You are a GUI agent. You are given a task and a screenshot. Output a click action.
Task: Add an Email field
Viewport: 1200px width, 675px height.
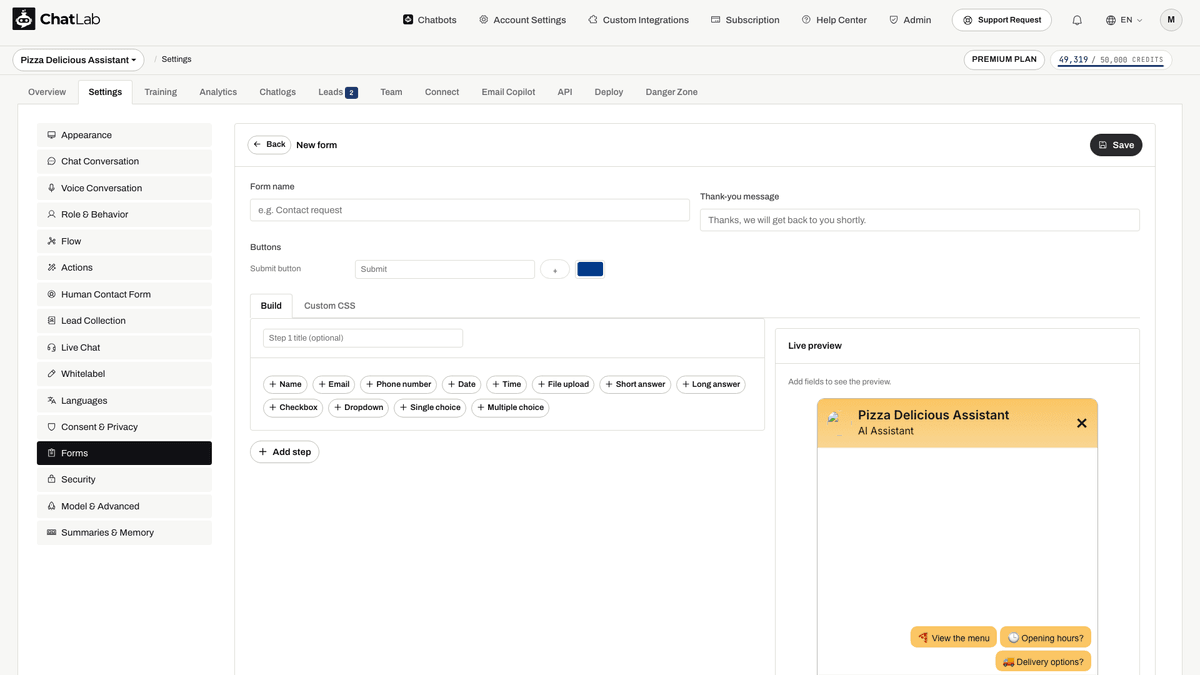[x=334, y=384]
